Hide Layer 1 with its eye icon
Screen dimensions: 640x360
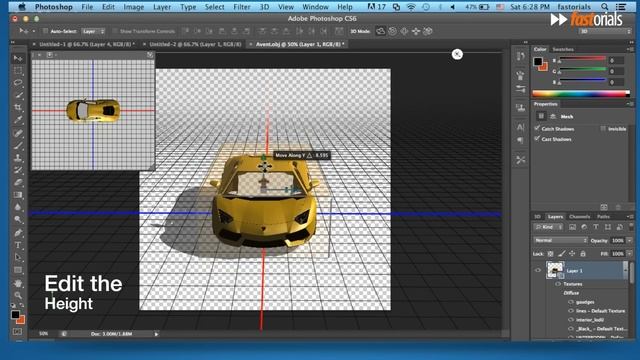coord(538,270)
